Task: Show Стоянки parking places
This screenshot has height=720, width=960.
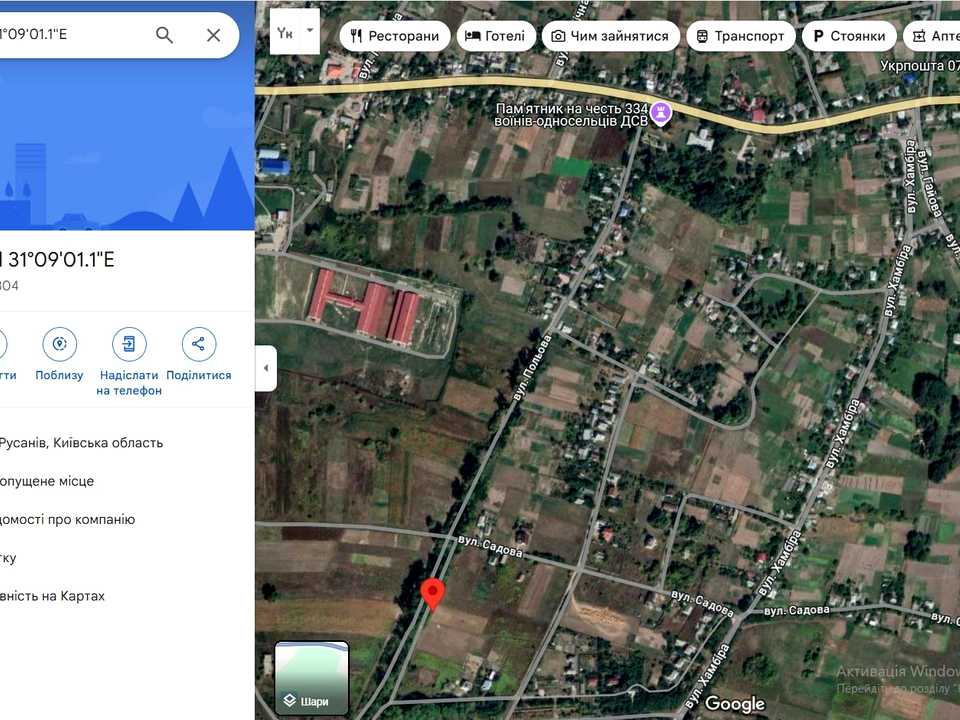Action: (x=849, y=36)
